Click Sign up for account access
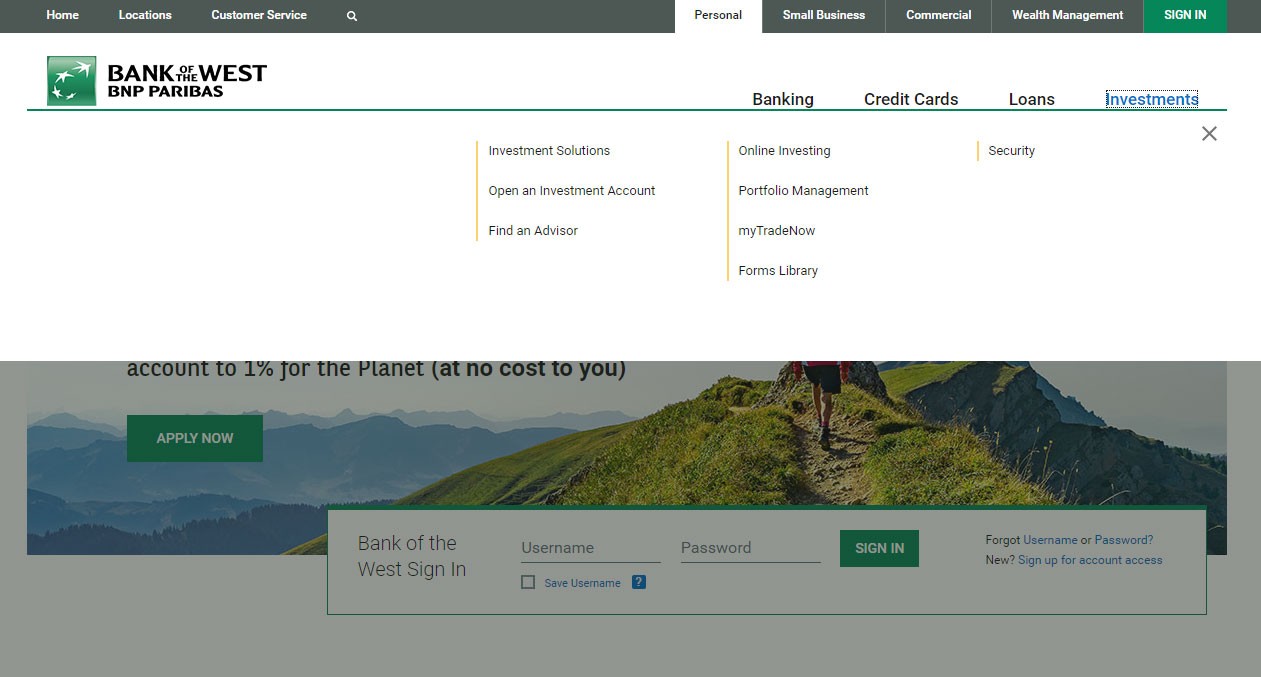The width and height of the screenshot is (1261, 677). [1090, 560]
